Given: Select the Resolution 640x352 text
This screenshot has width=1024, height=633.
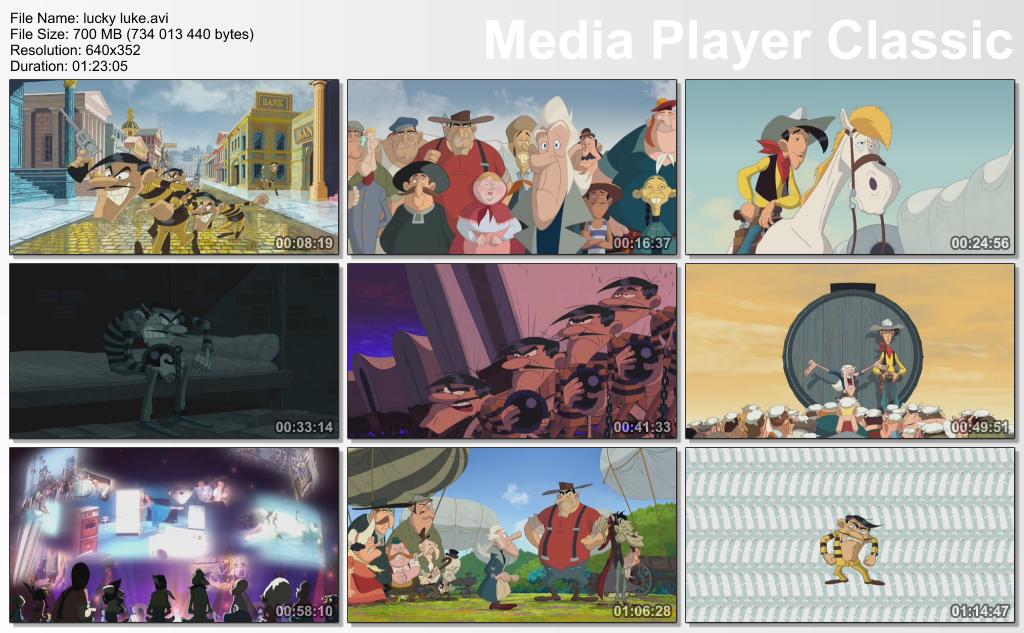Looking at the screenshot, I should 77,50.
